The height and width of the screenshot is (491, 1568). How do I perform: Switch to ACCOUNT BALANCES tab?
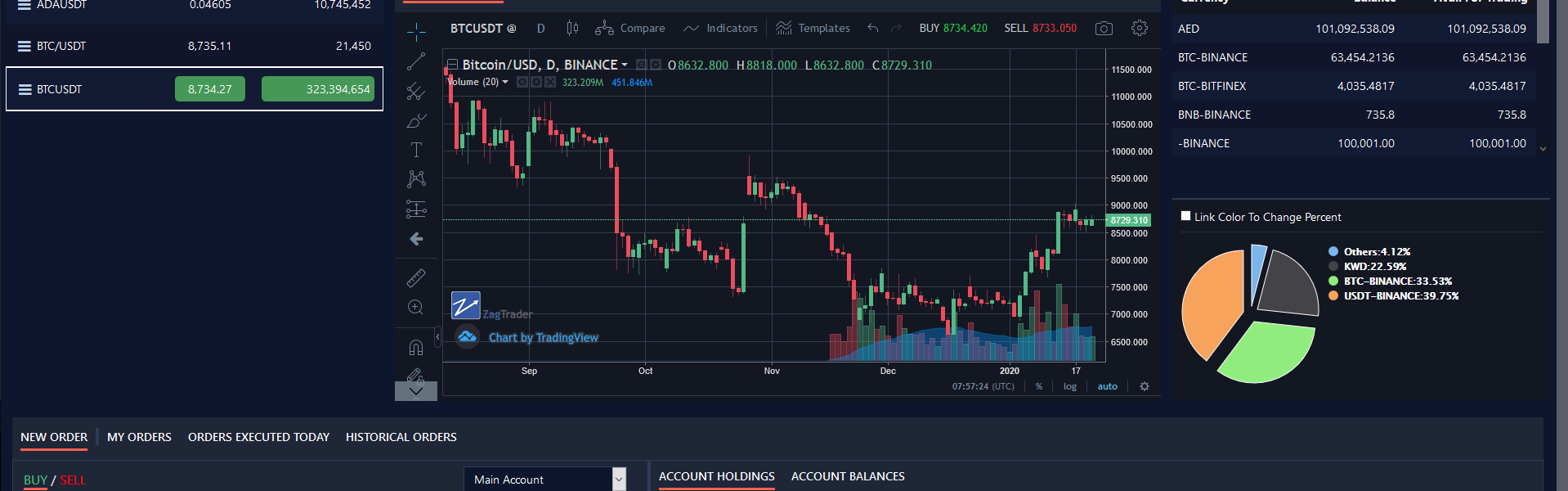[x=848, y=476]
